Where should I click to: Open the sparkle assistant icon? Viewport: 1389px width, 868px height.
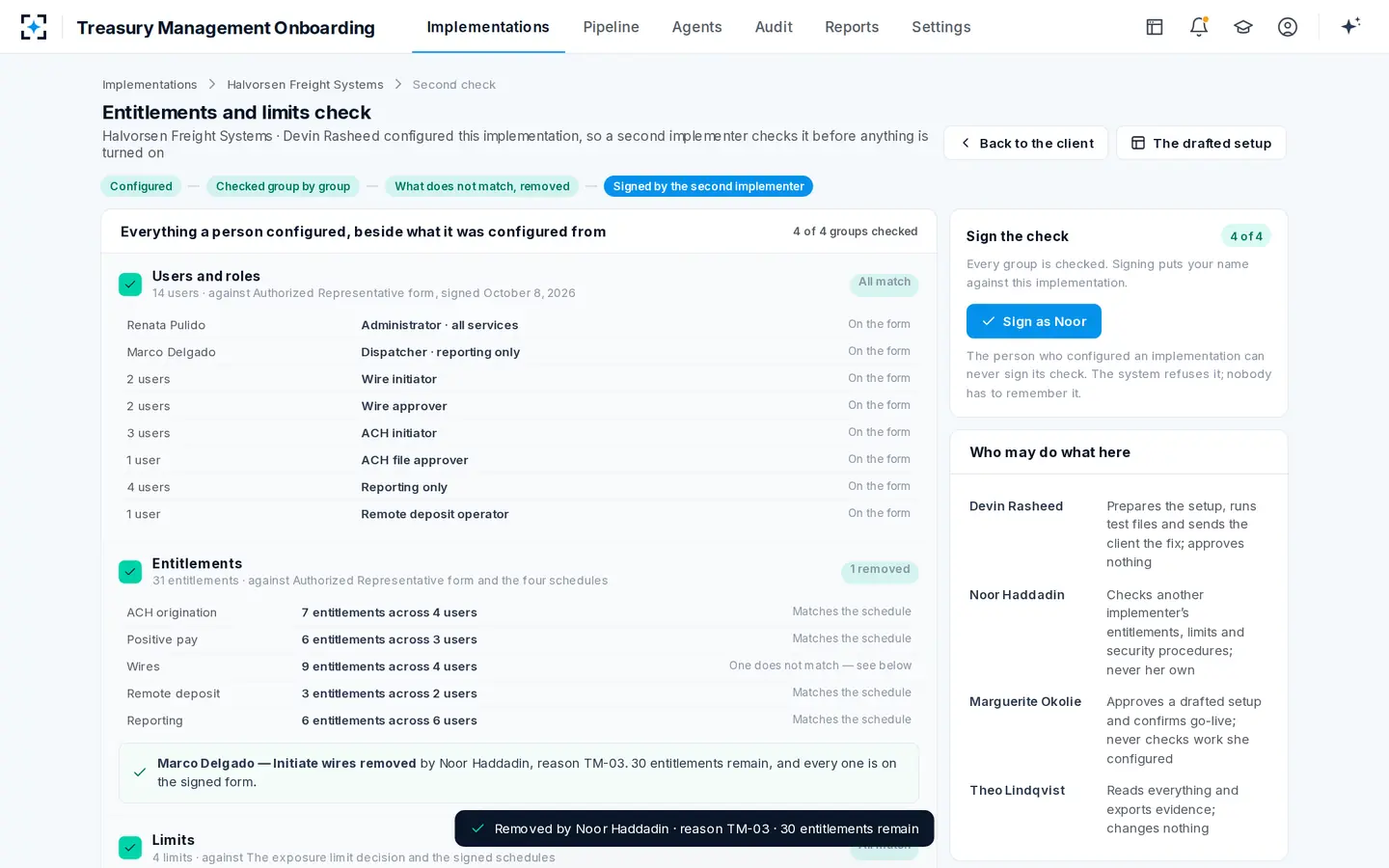tap(1350, 26)
